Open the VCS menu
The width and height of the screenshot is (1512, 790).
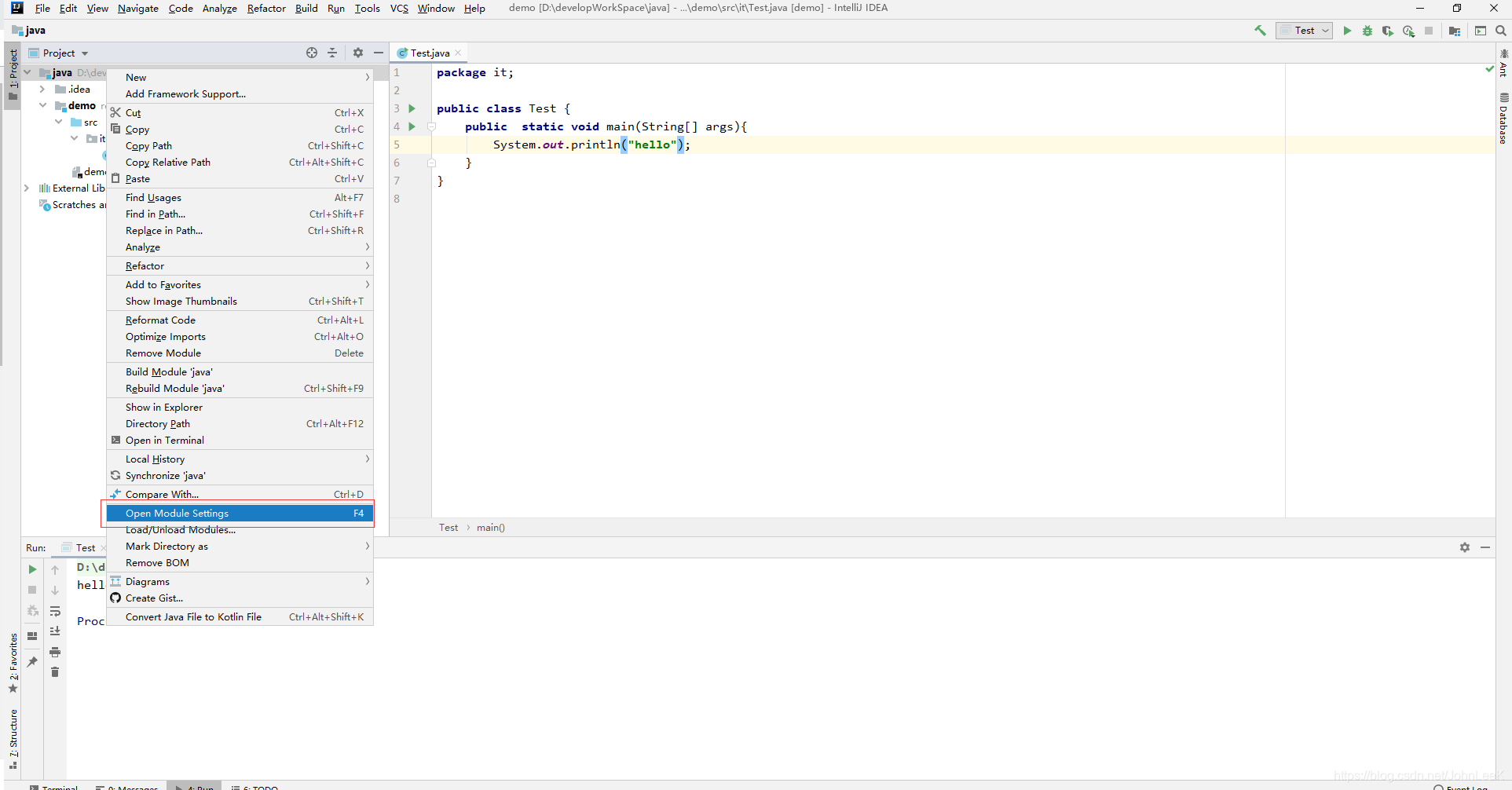click(399, 9)
